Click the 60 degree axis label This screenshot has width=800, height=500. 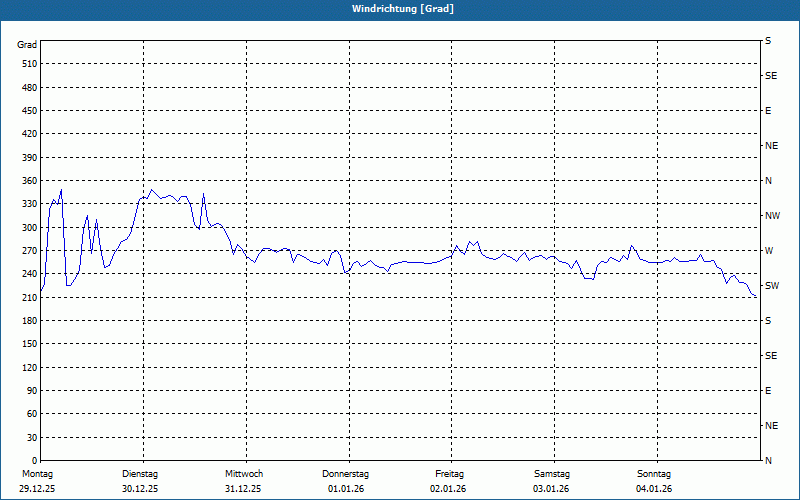pyautogui.click(x=32, y=414)
